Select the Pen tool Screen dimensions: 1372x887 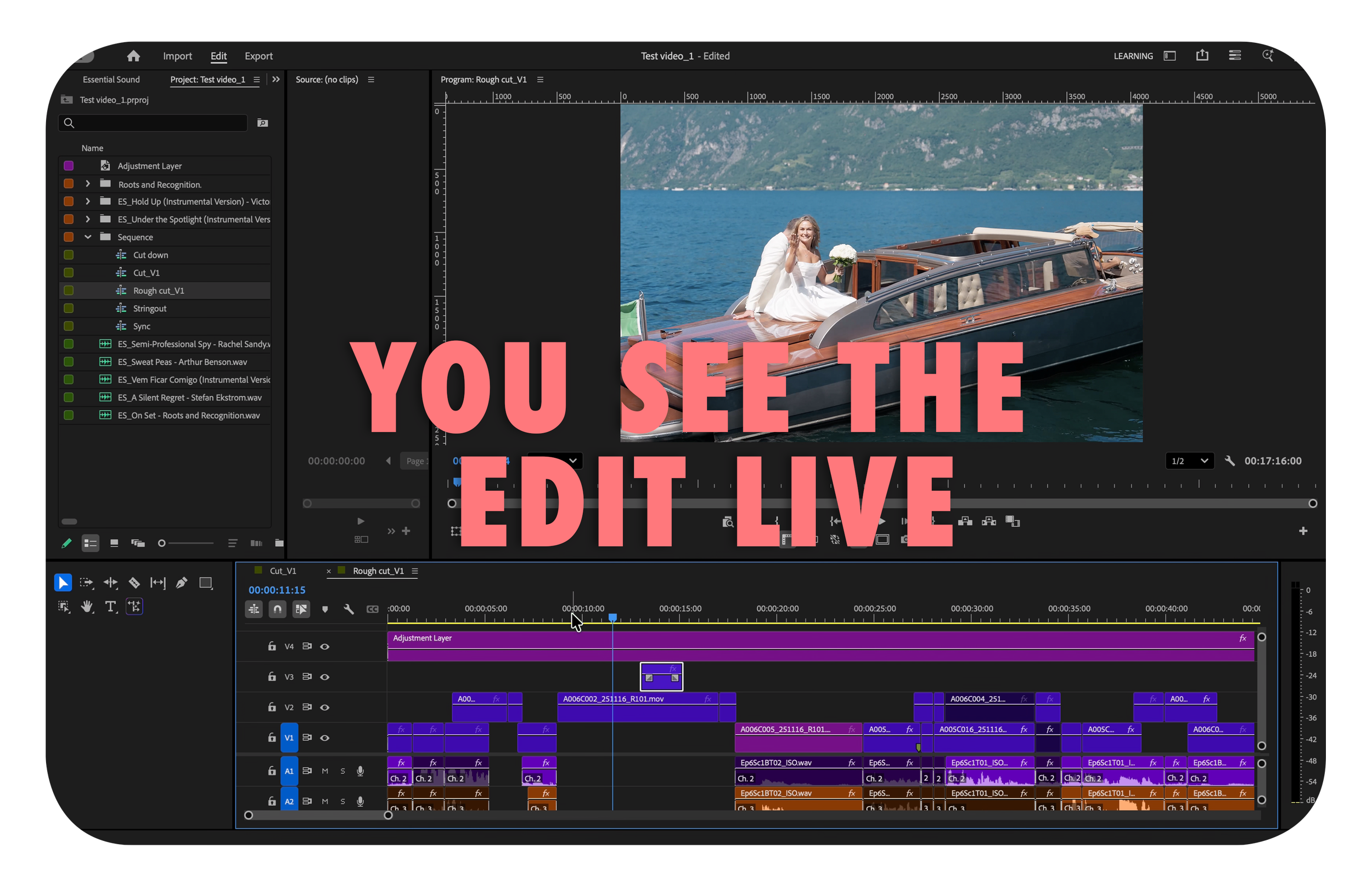tap(181, 583)
